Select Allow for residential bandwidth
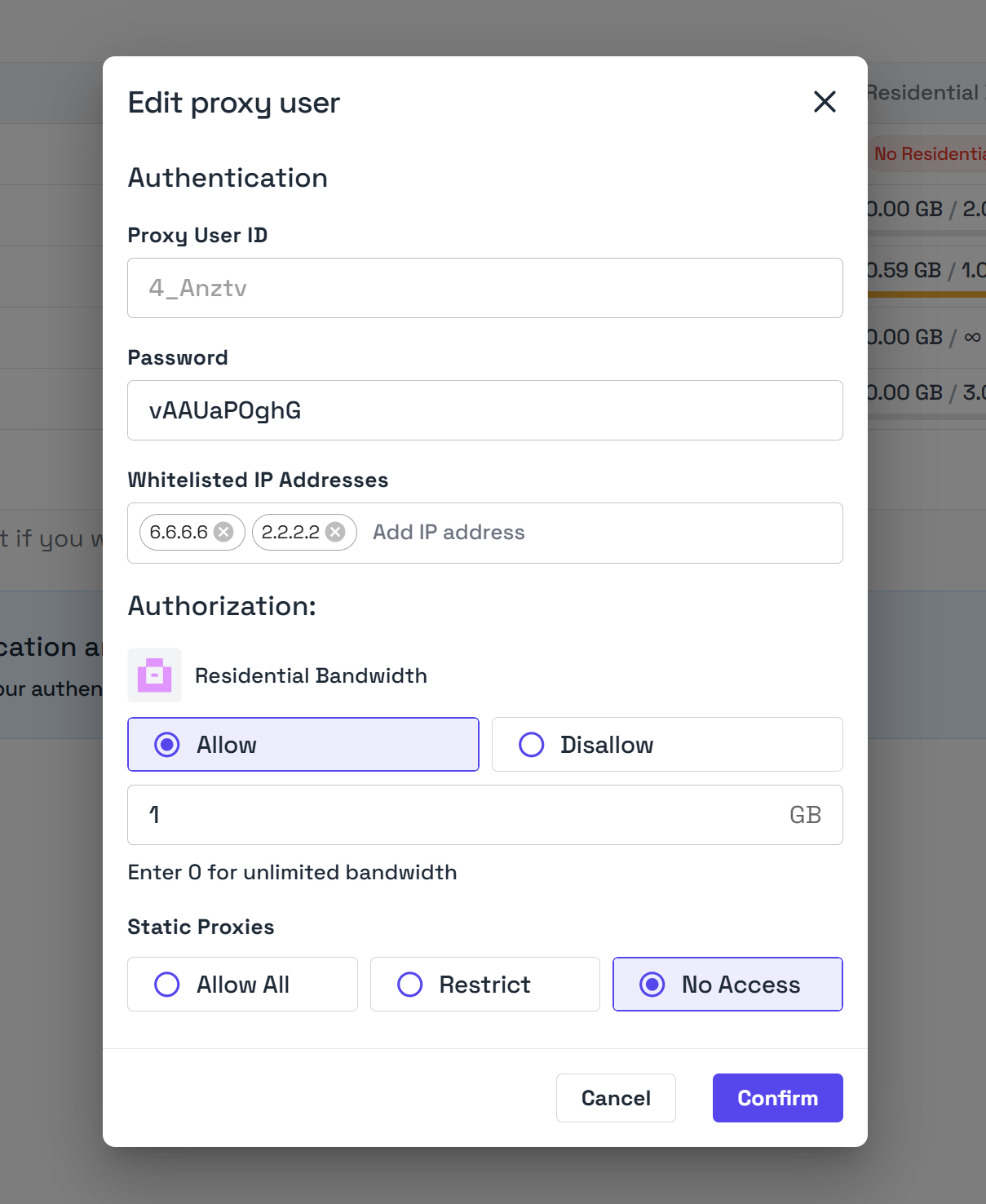 (303, 744)
